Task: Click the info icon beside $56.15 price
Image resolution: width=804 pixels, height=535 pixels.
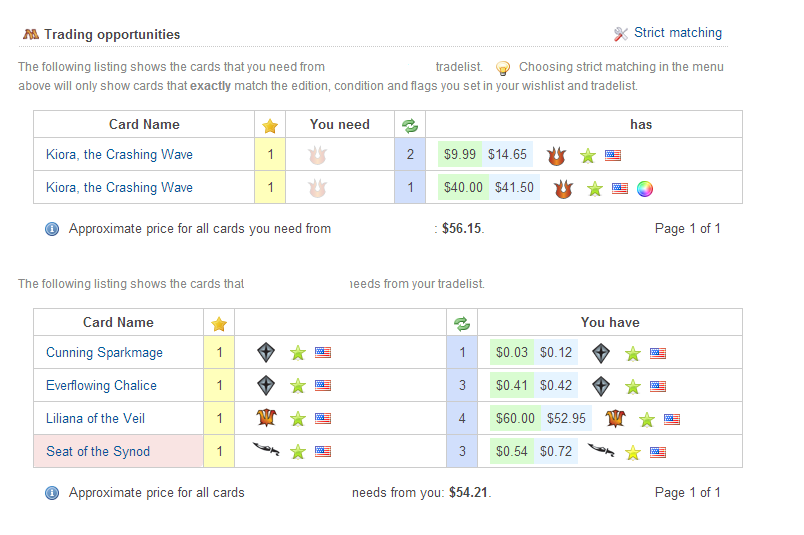Action: pos(53,229)
